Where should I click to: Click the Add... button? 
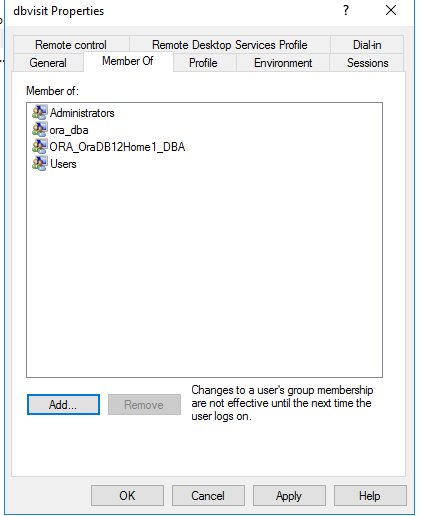click(63, 404)
